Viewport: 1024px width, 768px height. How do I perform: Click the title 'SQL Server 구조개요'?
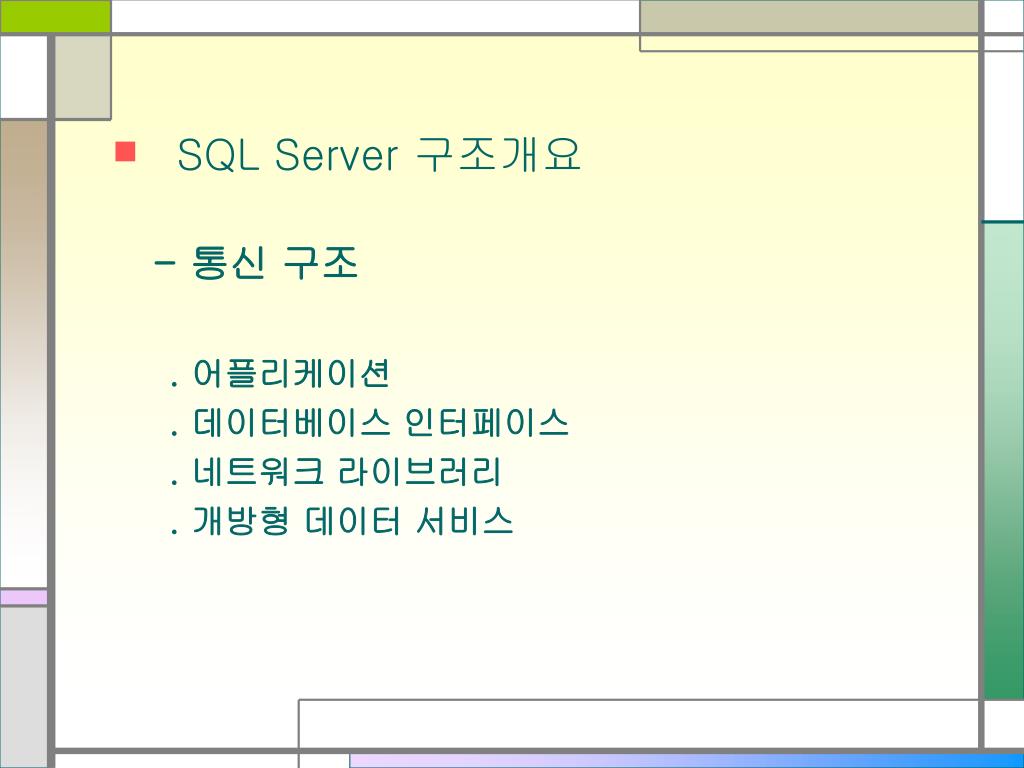click(379, 155)
